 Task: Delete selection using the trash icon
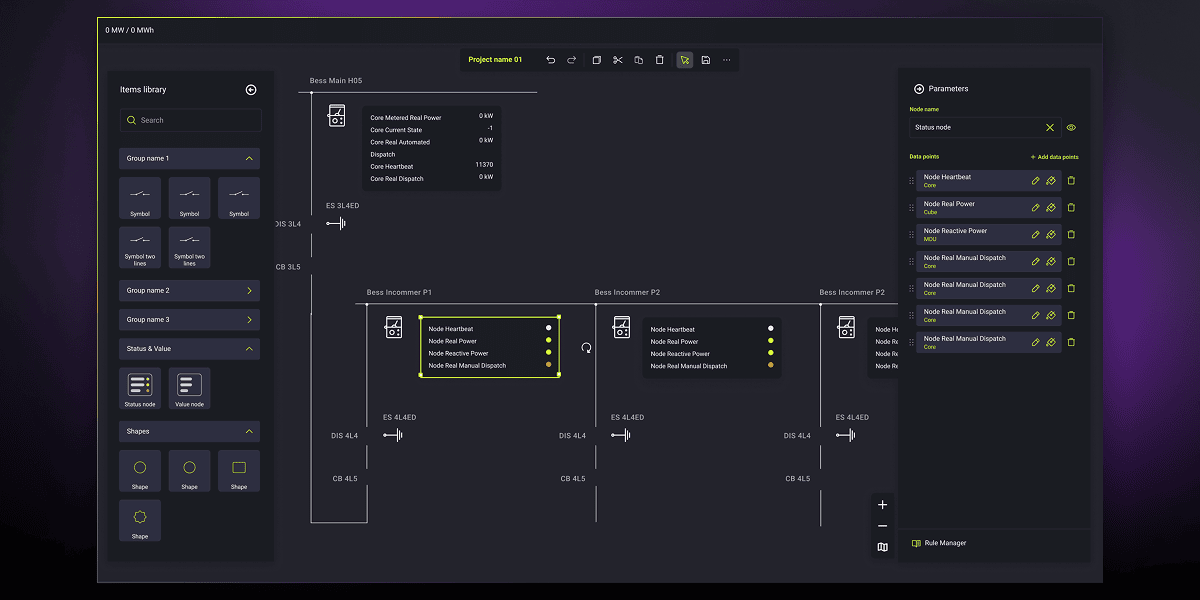click(660, 60)
